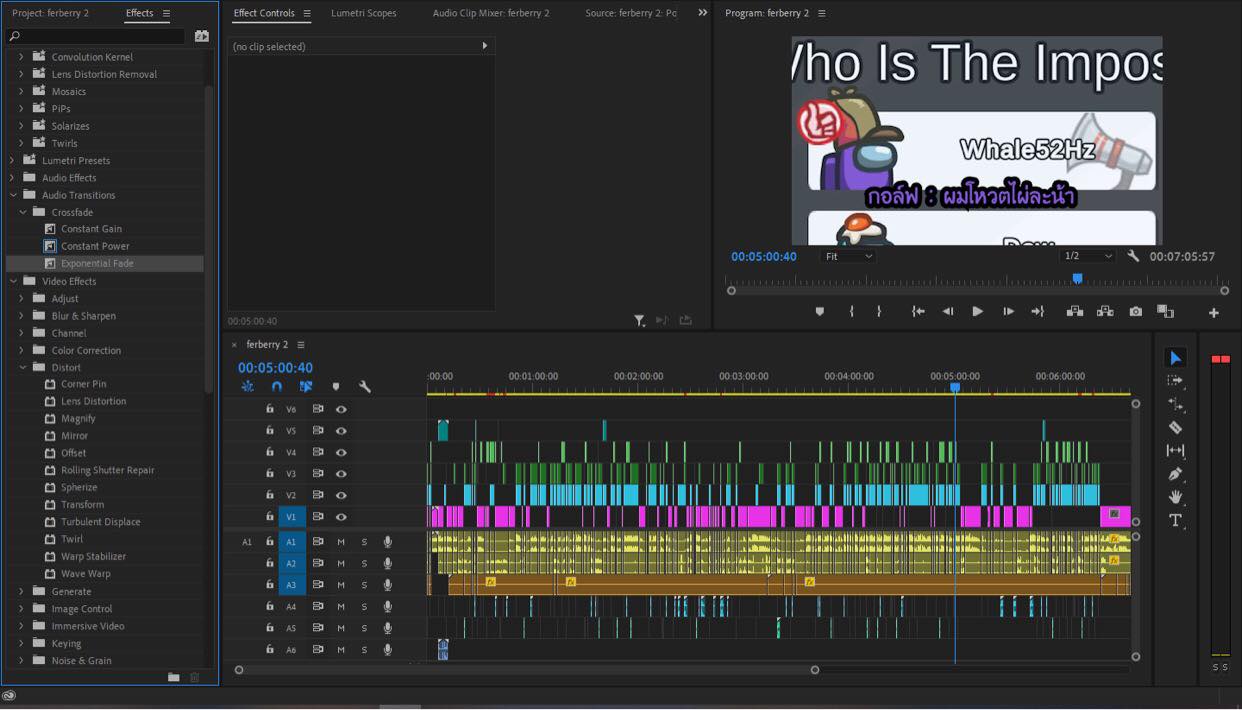Open the Fit zoom level dropdown
Image resolution: width=1242 pixels, height=710 pixels.
[x=848, y=256]
